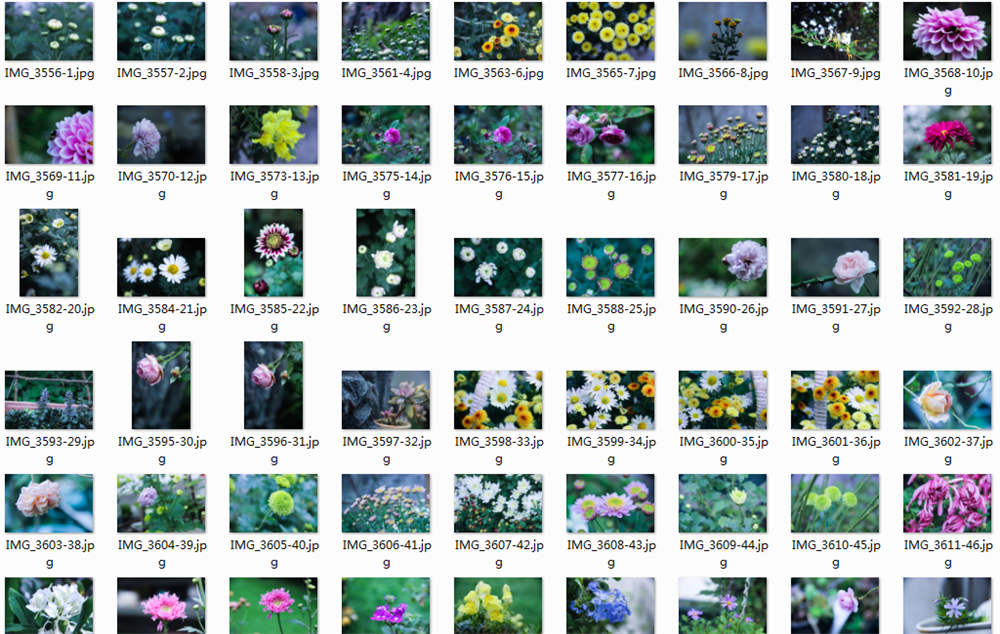Select the file name label IMG_3561-4.jpg
Viewport: 1000px width, 634px height.
click(386, 73)
